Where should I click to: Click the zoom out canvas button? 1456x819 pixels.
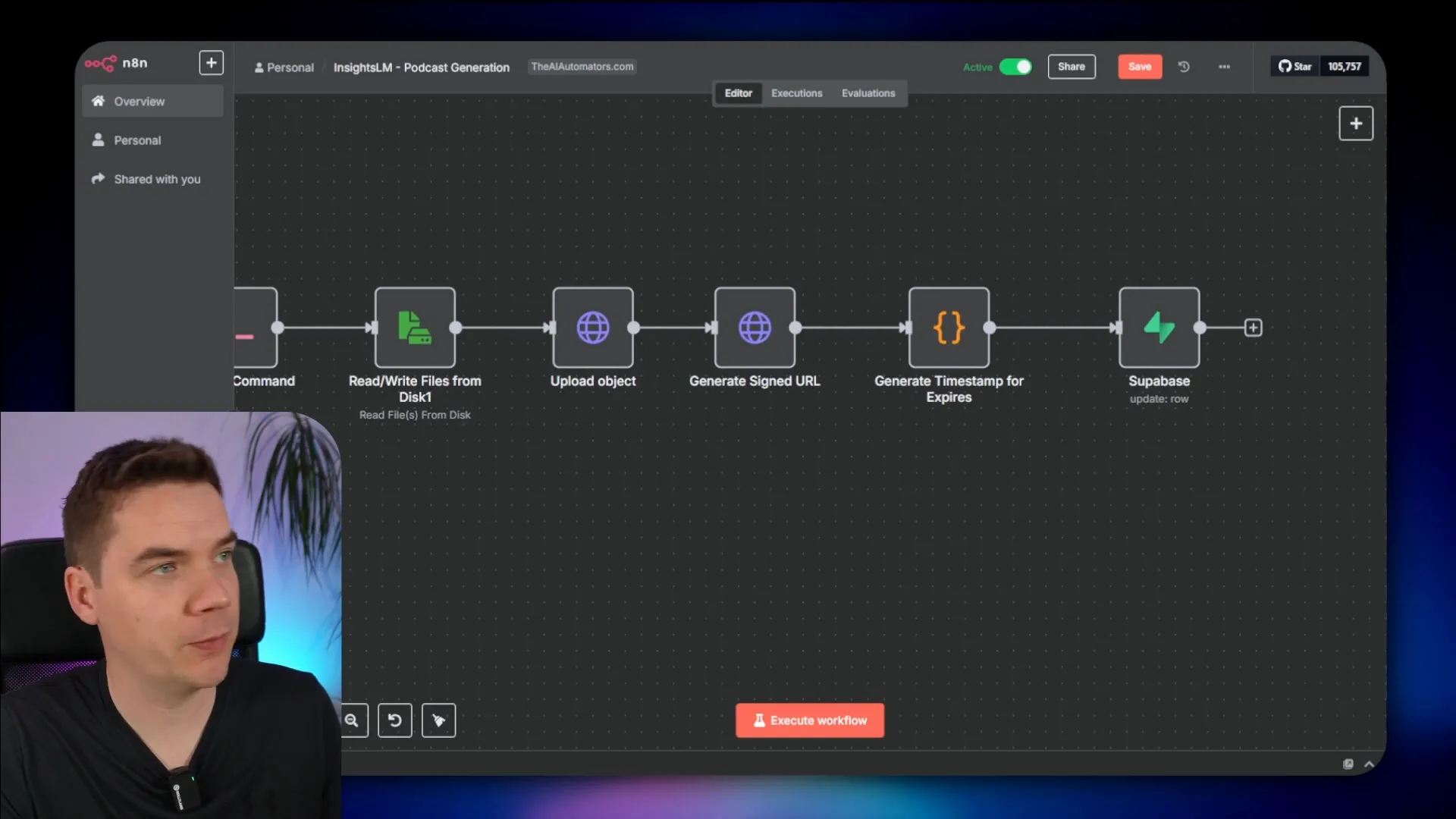pyautogui.click(x=354, y=720)
